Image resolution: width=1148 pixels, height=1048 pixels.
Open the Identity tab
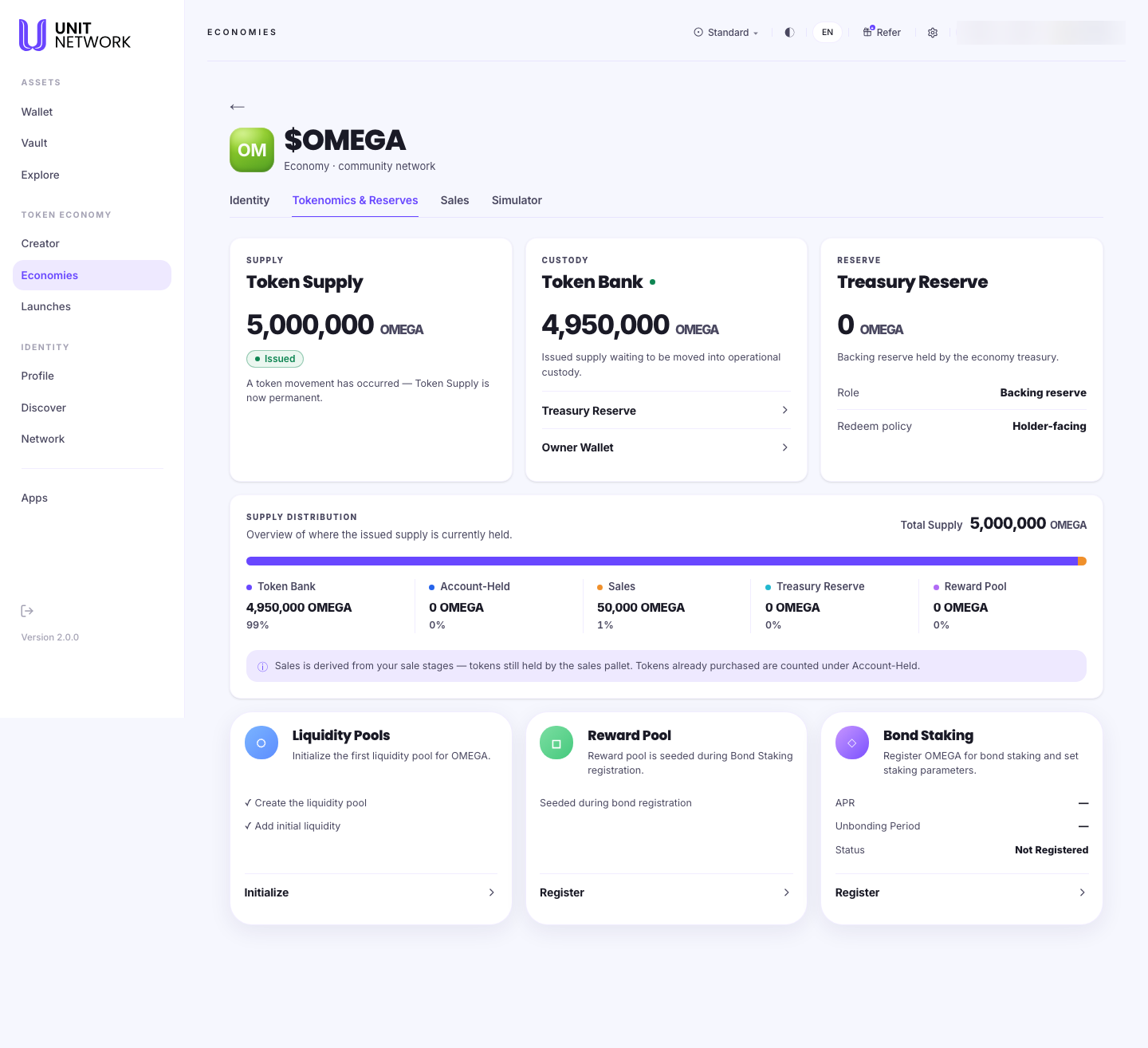pos(250,200)
